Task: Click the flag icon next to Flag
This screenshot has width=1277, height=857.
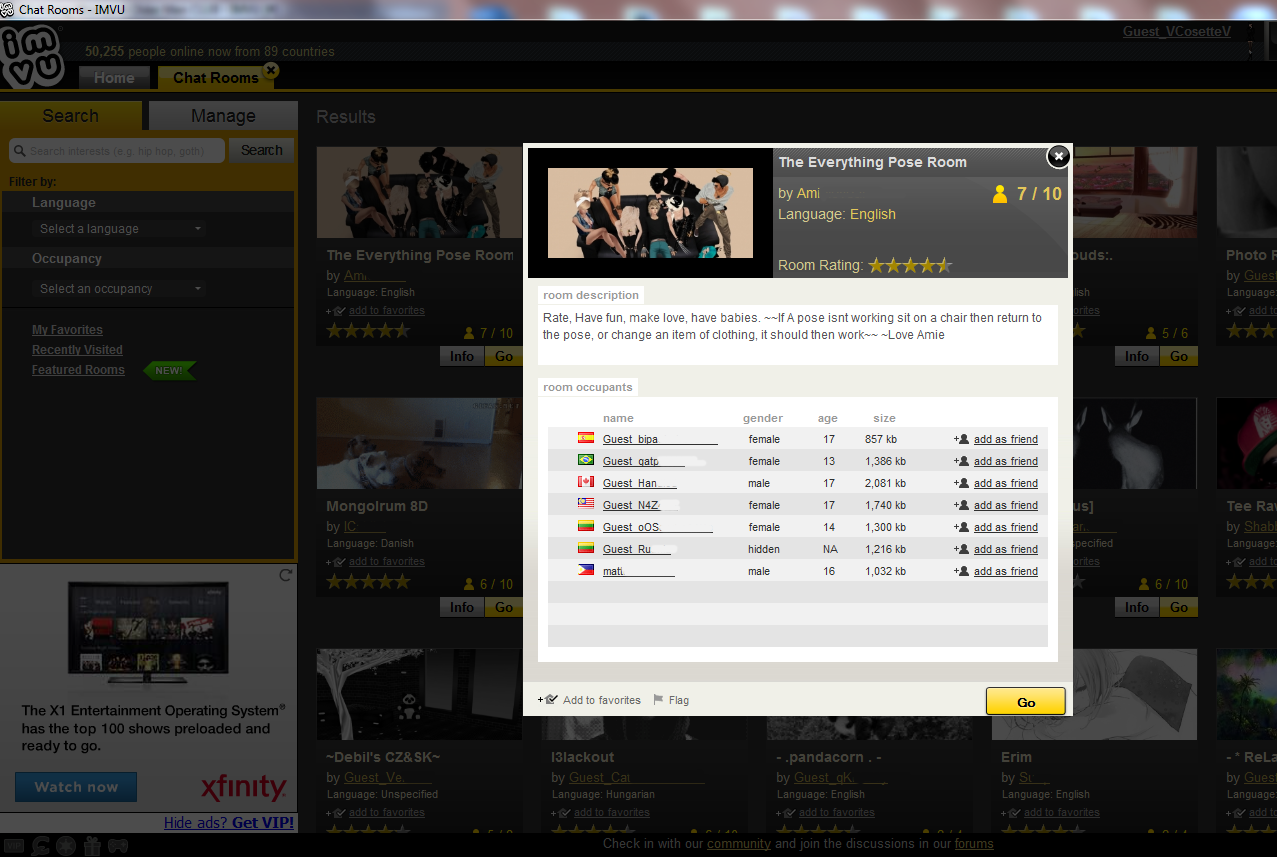Action: coord(658,700)
